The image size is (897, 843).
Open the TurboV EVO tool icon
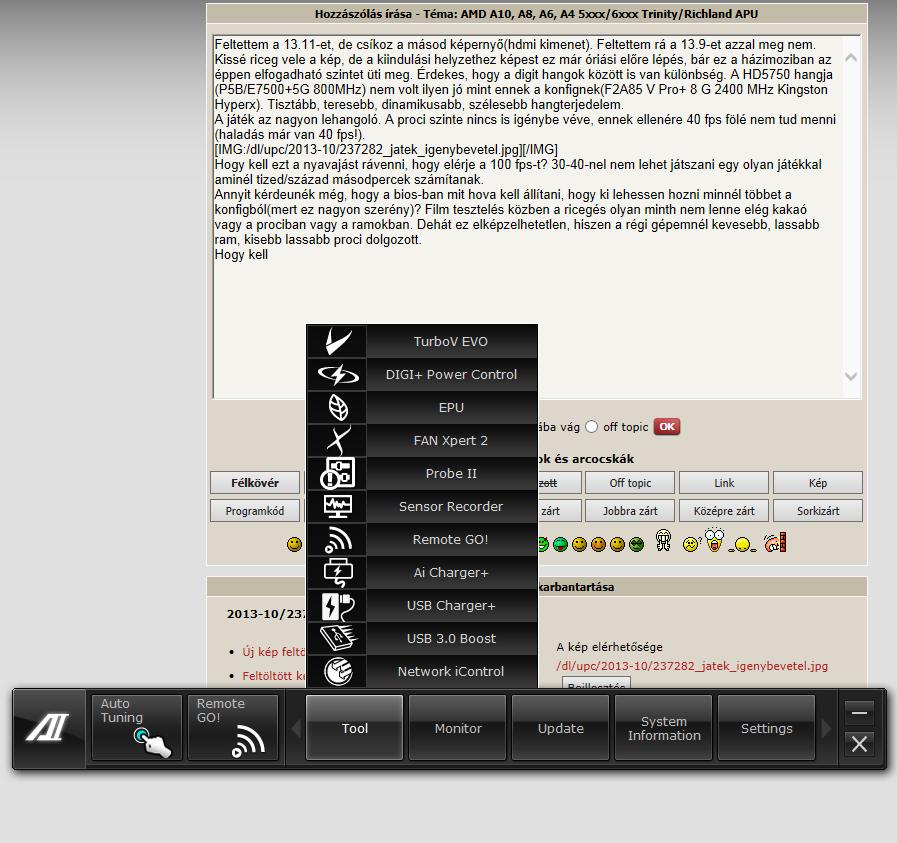coord(338,341)
